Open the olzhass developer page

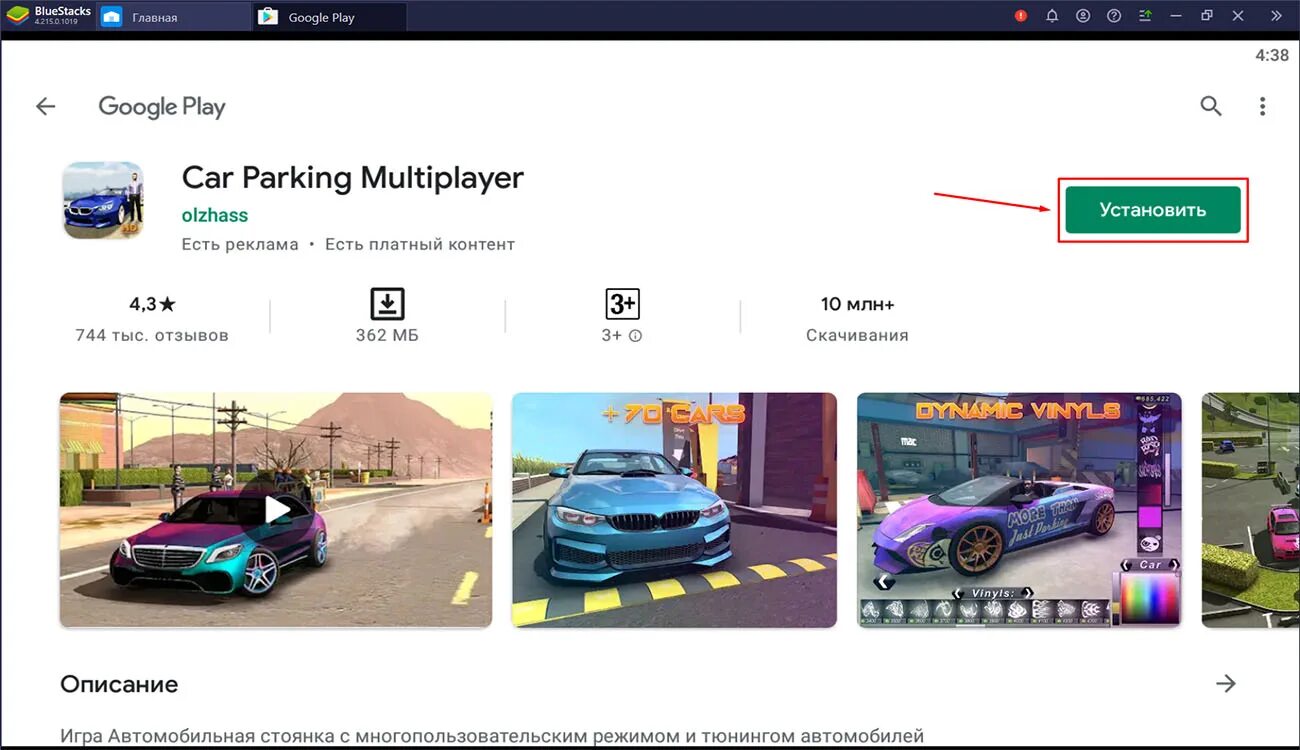click(215, 215)
